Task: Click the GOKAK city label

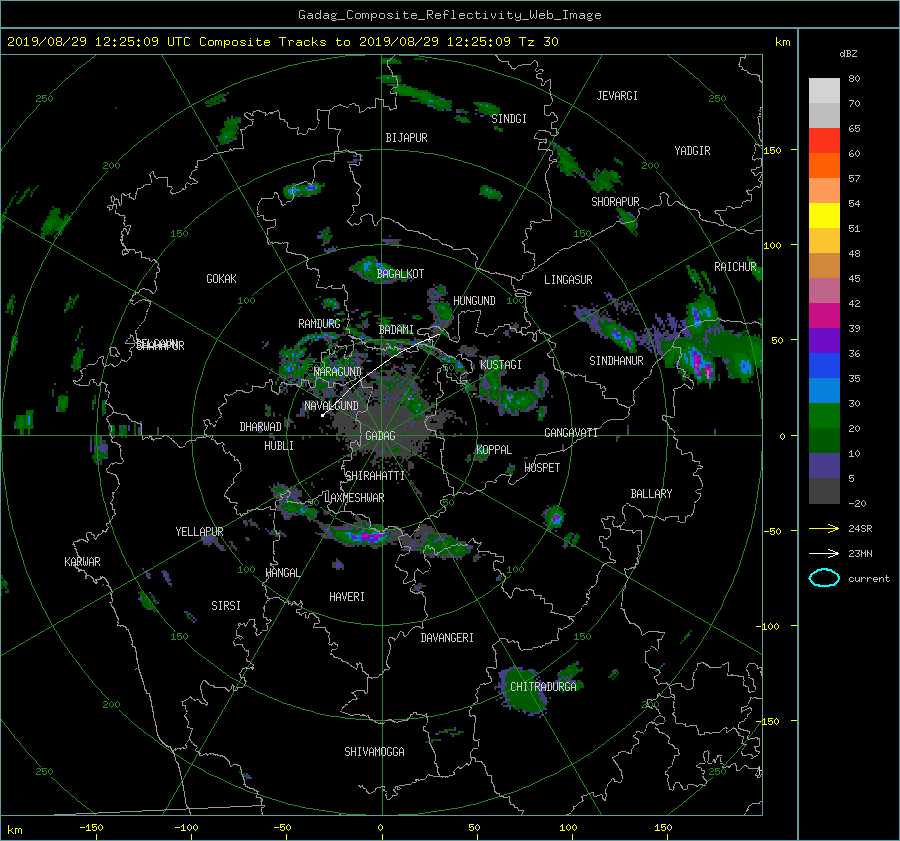Action: 222,279
